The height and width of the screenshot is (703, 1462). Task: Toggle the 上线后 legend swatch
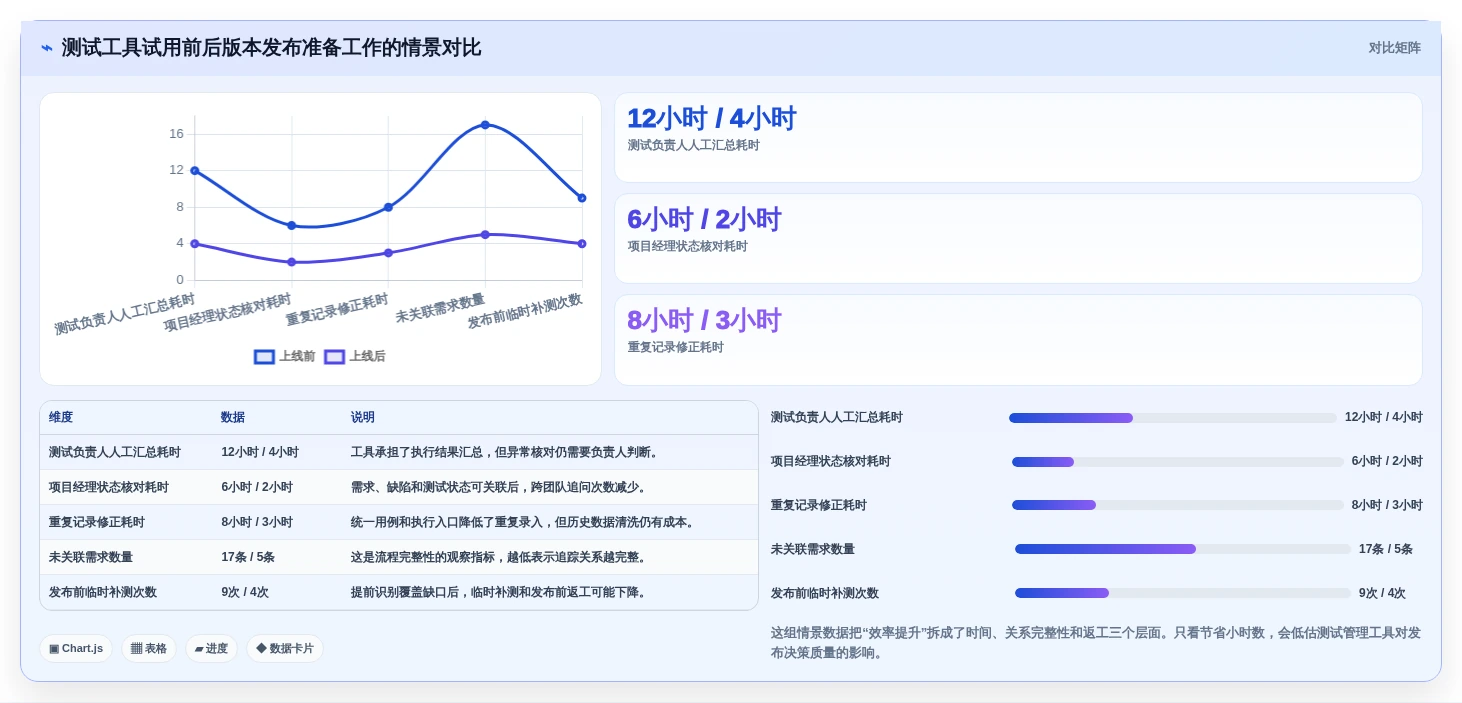[334, 357]
